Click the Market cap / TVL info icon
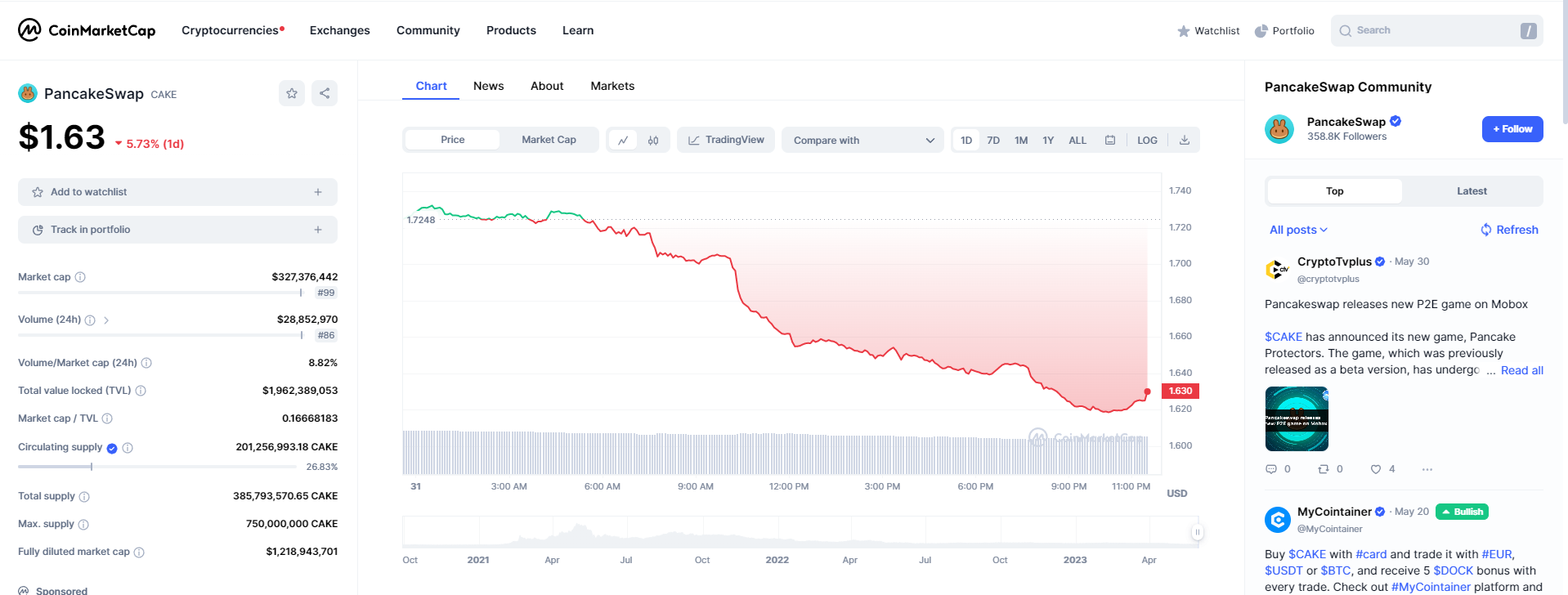The height and width of the screenshot is (595, 1568). [x=107, y=418]
